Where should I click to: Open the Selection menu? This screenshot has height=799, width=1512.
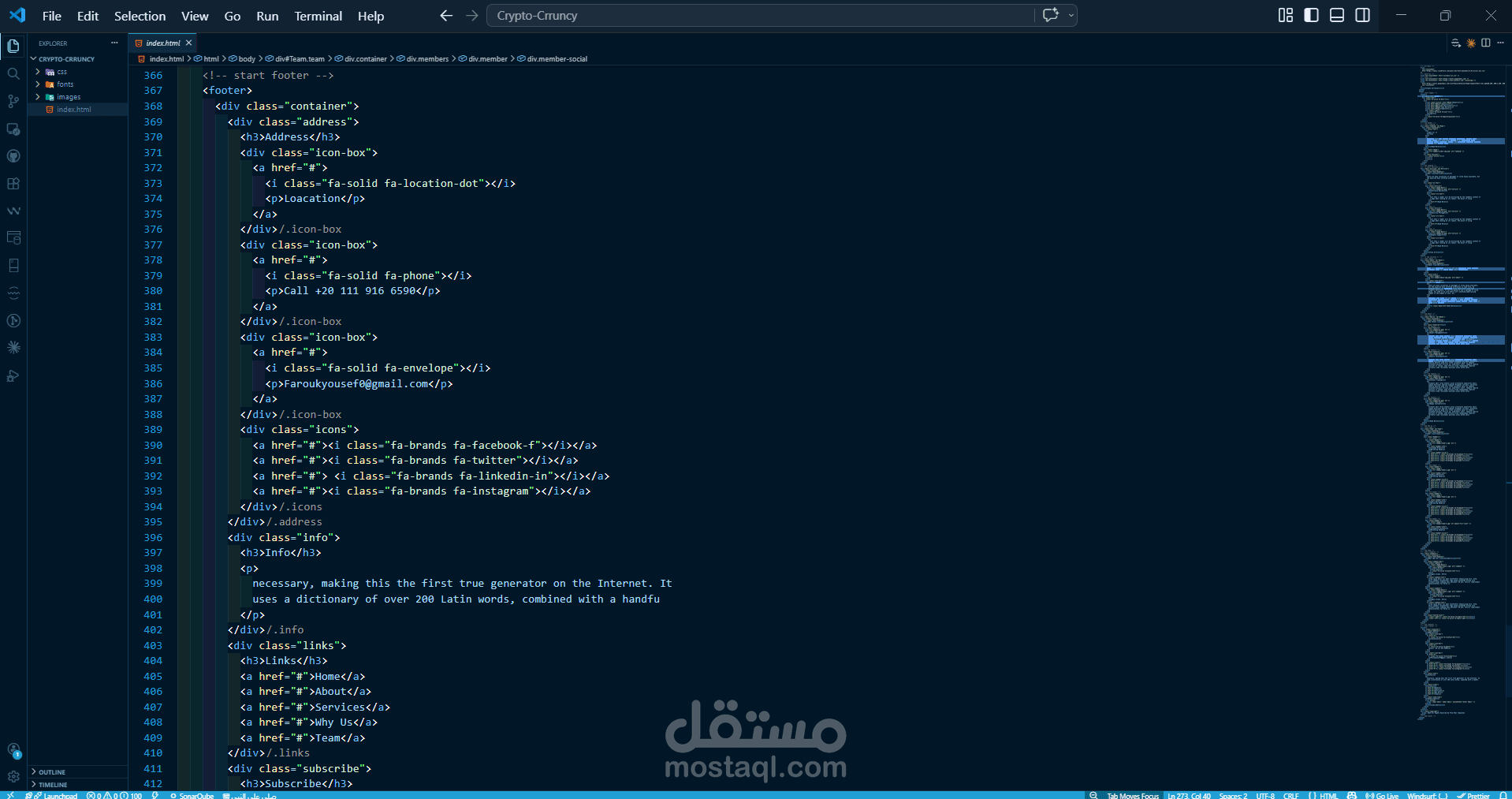pos(140,16)
